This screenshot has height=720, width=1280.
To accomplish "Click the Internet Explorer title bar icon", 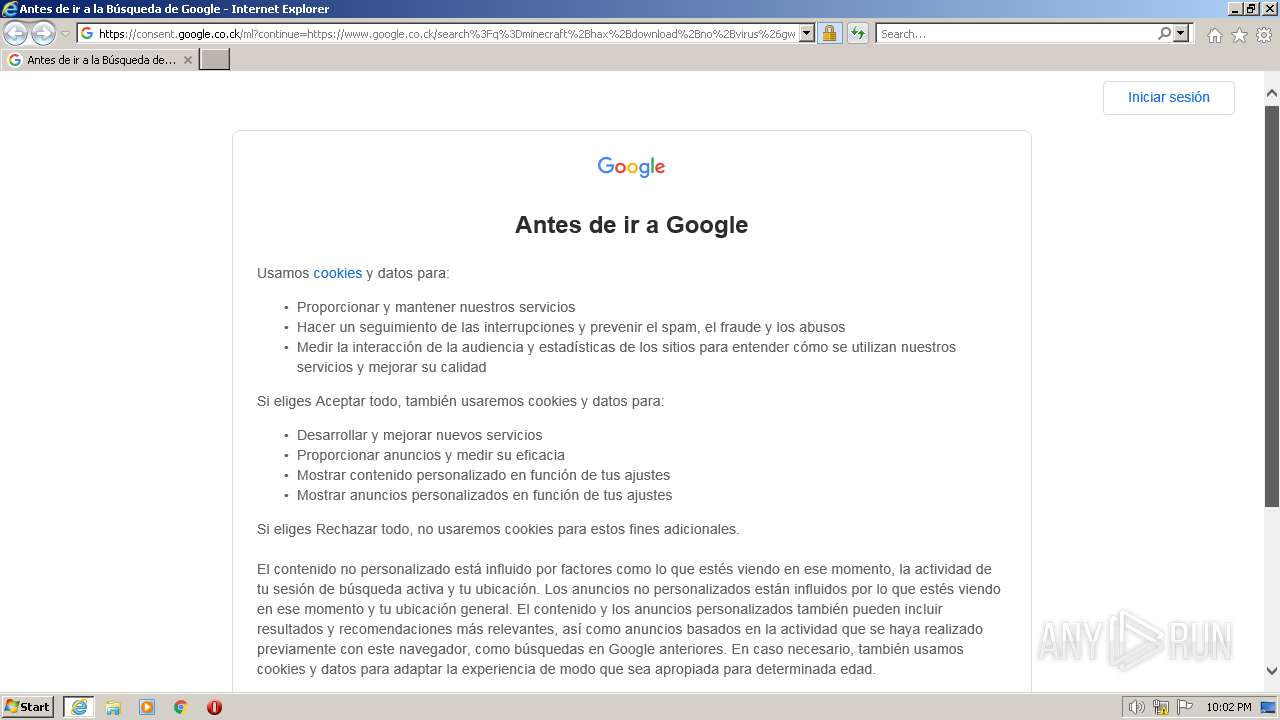I will (10, 9).
